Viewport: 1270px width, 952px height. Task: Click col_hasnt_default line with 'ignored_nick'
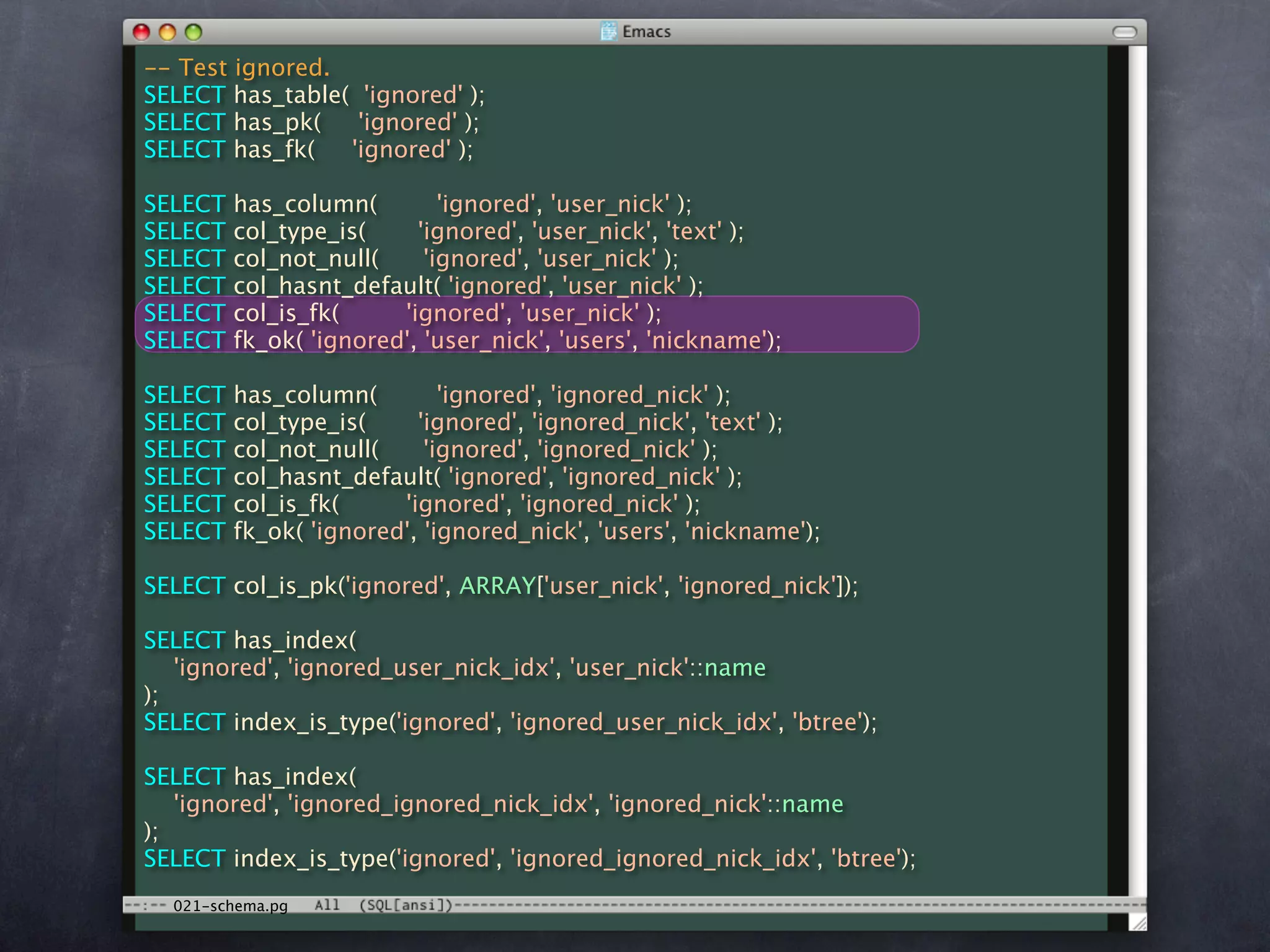click(x=443, y=477)
